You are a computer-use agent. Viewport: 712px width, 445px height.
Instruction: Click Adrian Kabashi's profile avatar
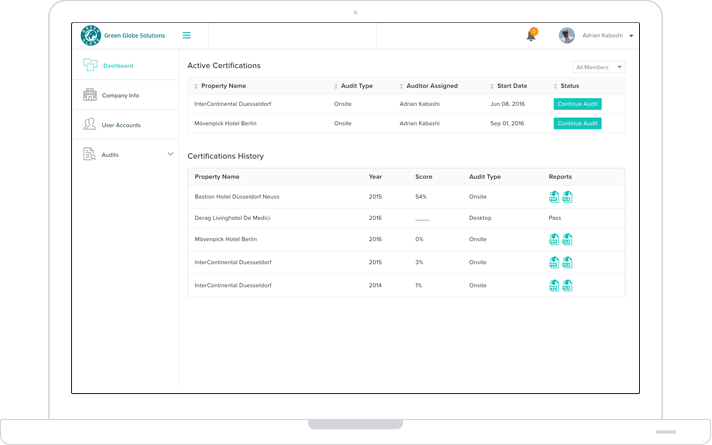(x=567, y=35)
